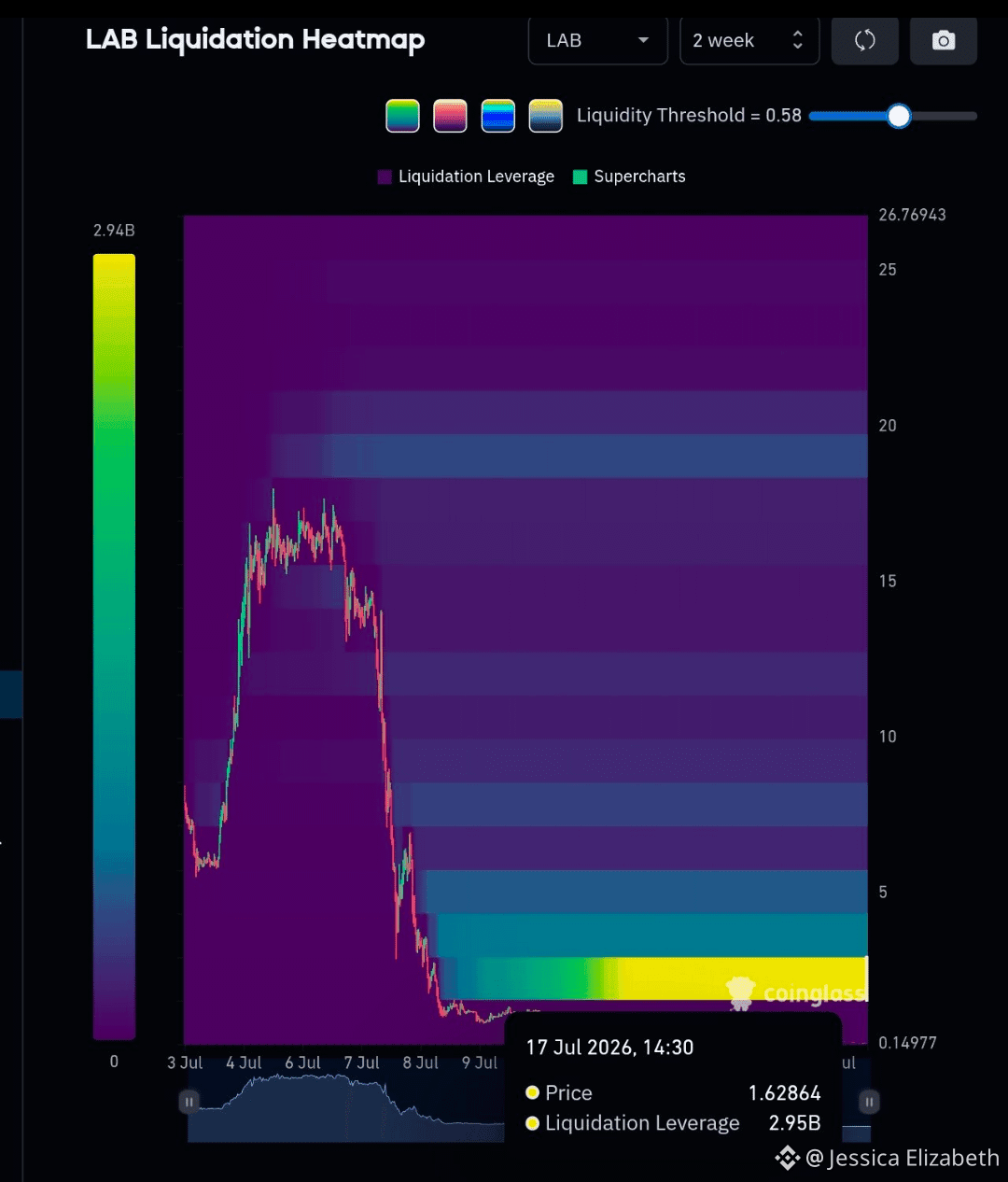Viewport: 1008px width, 1182px height.
Task: Click the 2.95B liquidation leverage tooltip value
Action: click(x=795, y=1122)
